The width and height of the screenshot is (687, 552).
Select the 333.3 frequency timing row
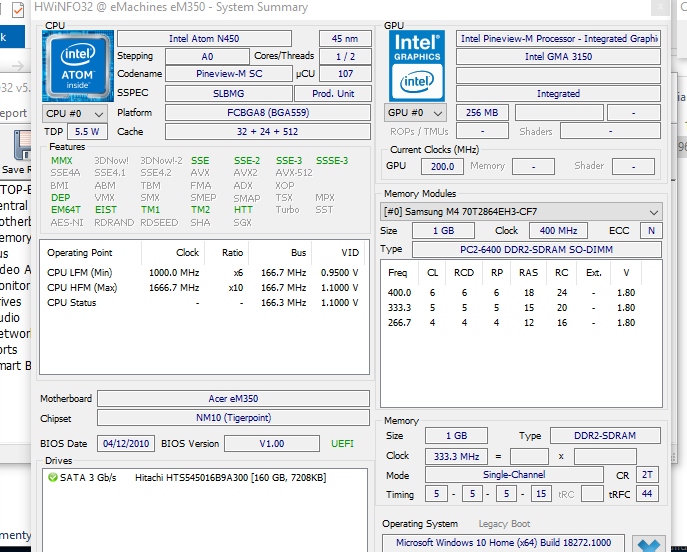click(x=511, y=308)
